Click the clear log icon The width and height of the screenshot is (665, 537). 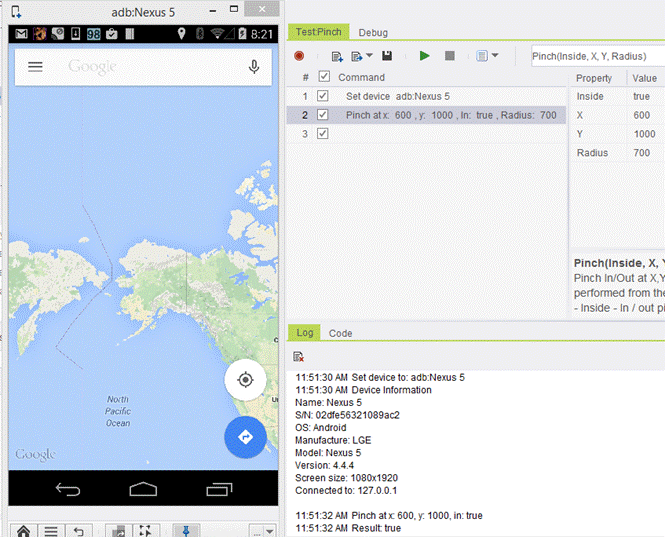tap(299, 356)
